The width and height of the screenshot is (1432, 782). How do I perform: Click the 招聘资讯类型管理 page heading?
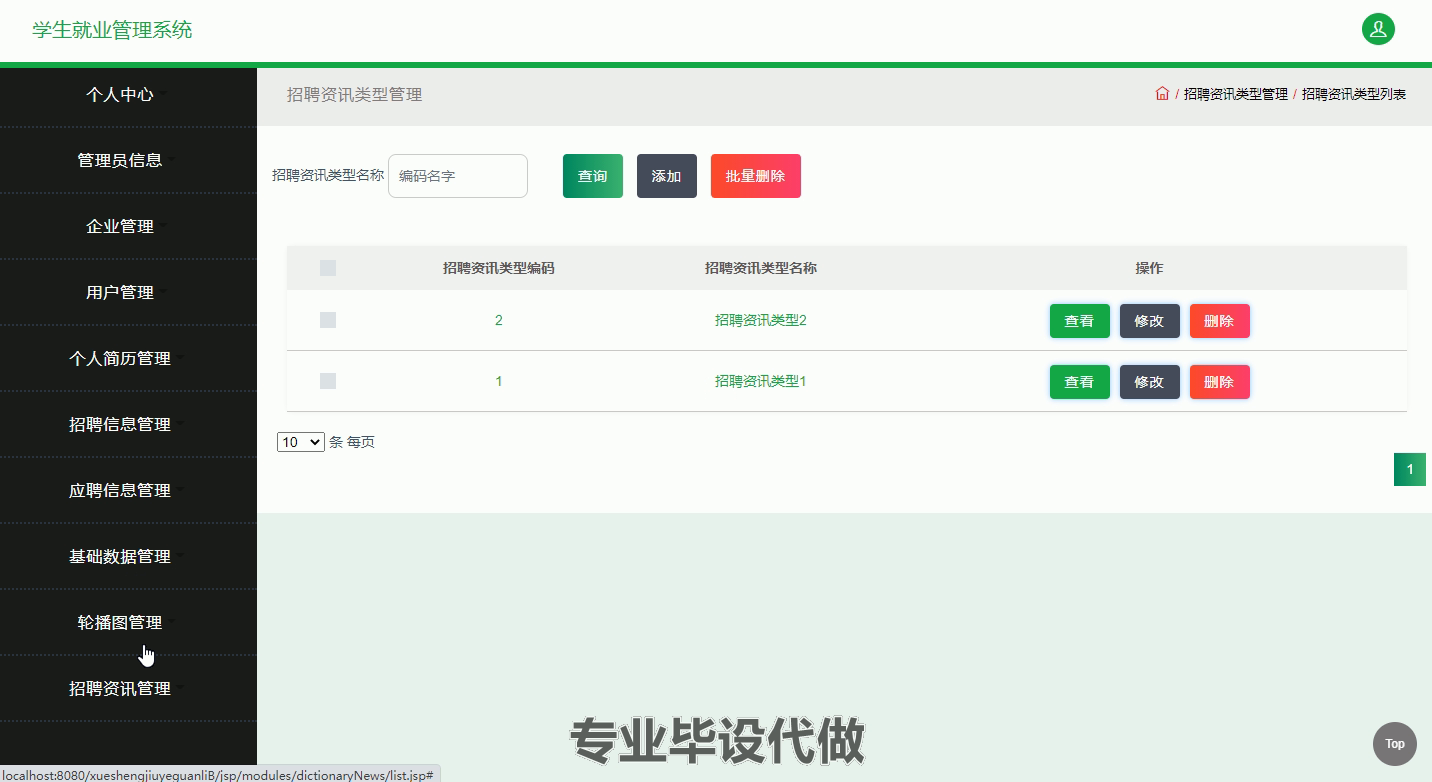355,94
